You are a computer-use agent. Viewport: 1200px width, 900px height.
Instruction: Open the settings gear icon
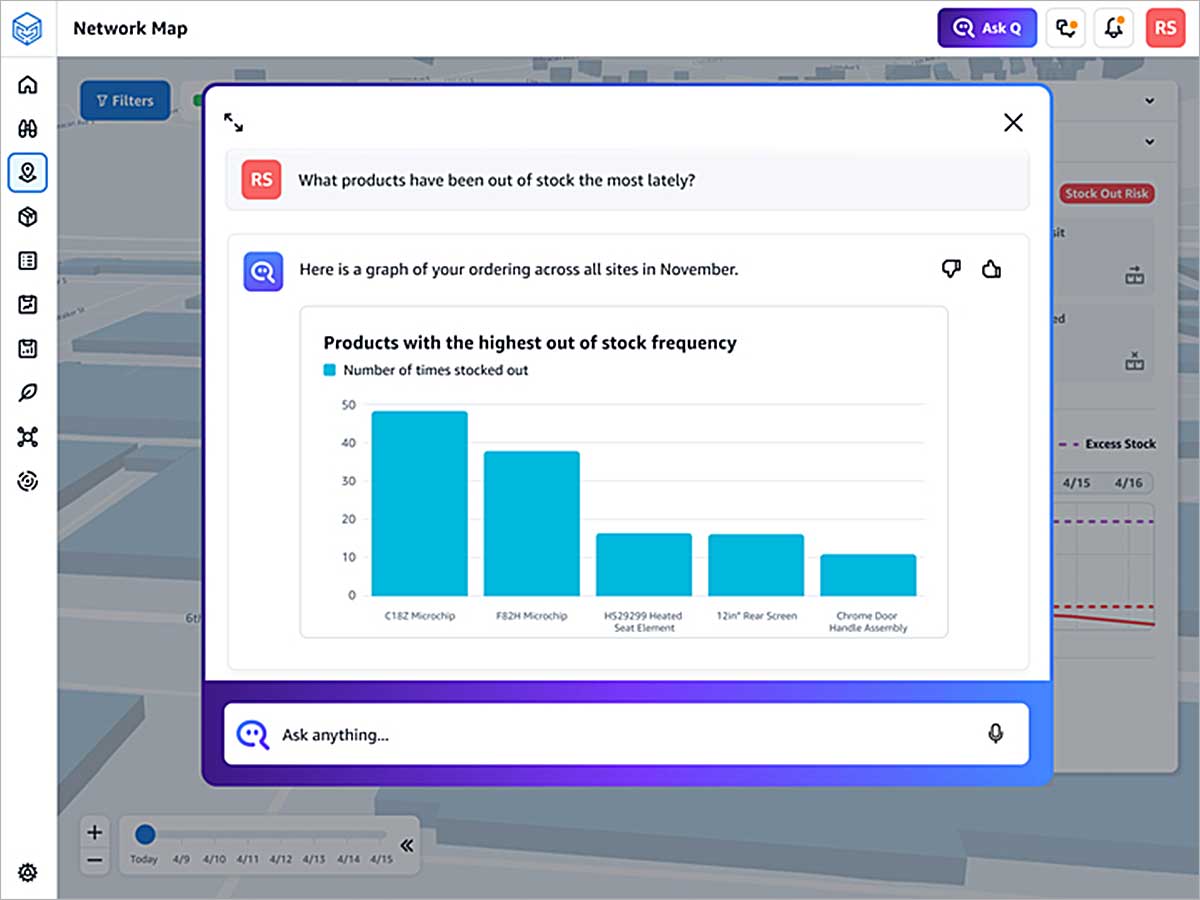coord(28,873)
